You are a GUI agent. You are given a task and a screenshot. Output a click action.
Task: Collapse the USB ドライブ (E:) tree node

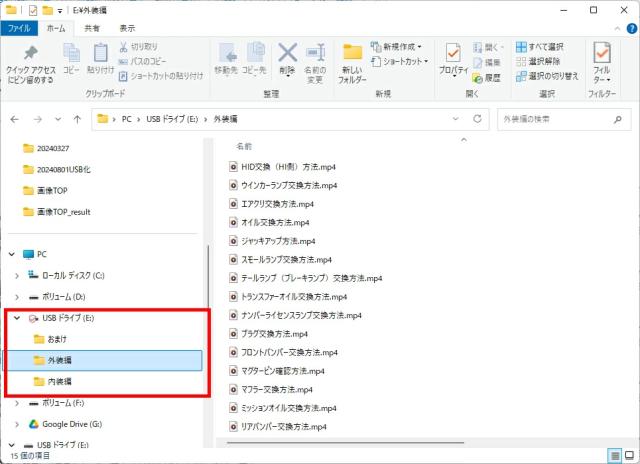click(x=16, y=318)
